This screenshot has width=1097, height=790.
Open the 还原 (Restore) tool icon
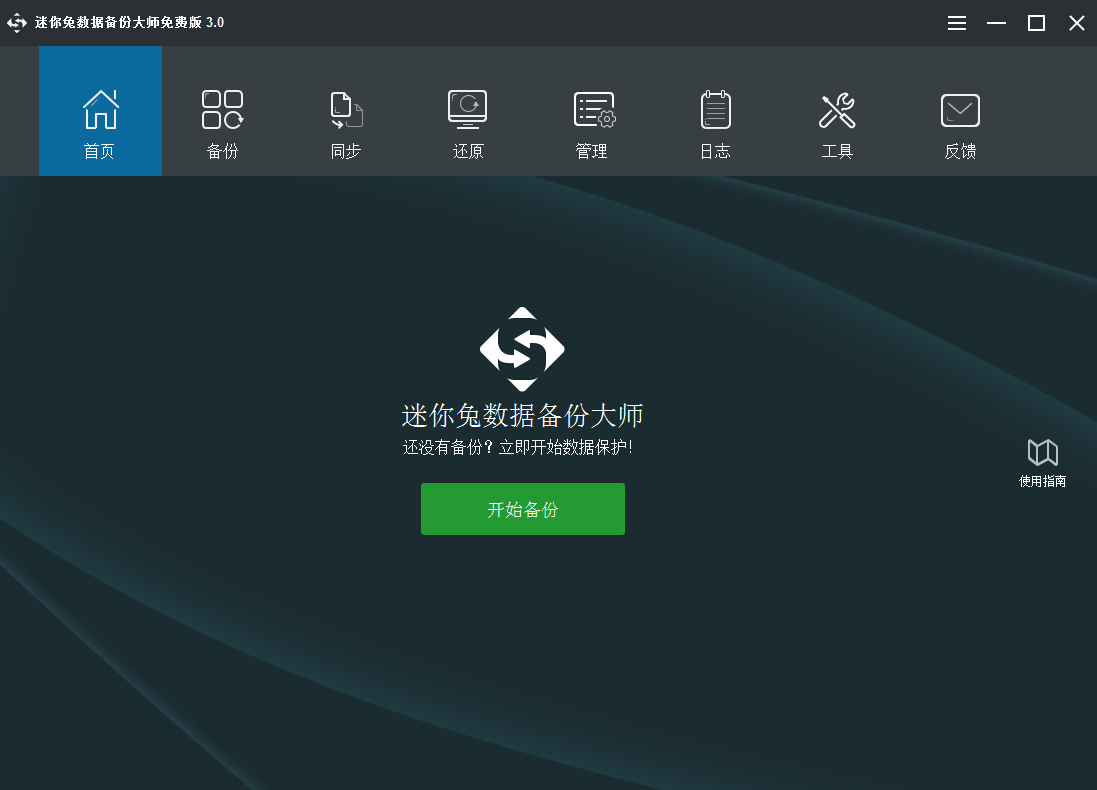click(467, 108)
